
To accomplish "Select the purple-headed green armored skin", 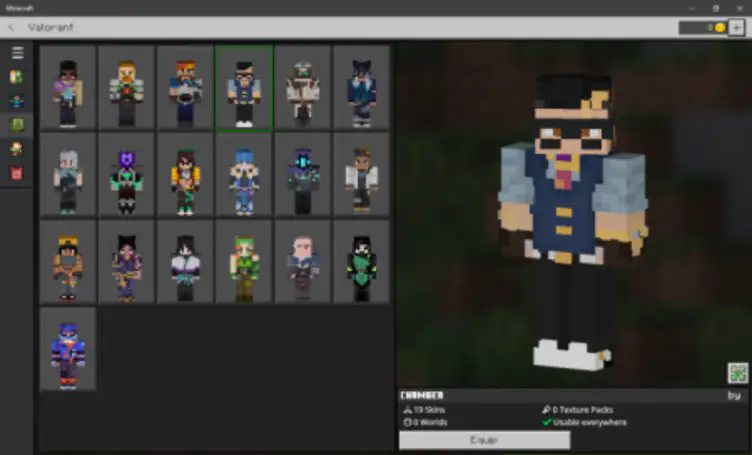I will (127, 175).
